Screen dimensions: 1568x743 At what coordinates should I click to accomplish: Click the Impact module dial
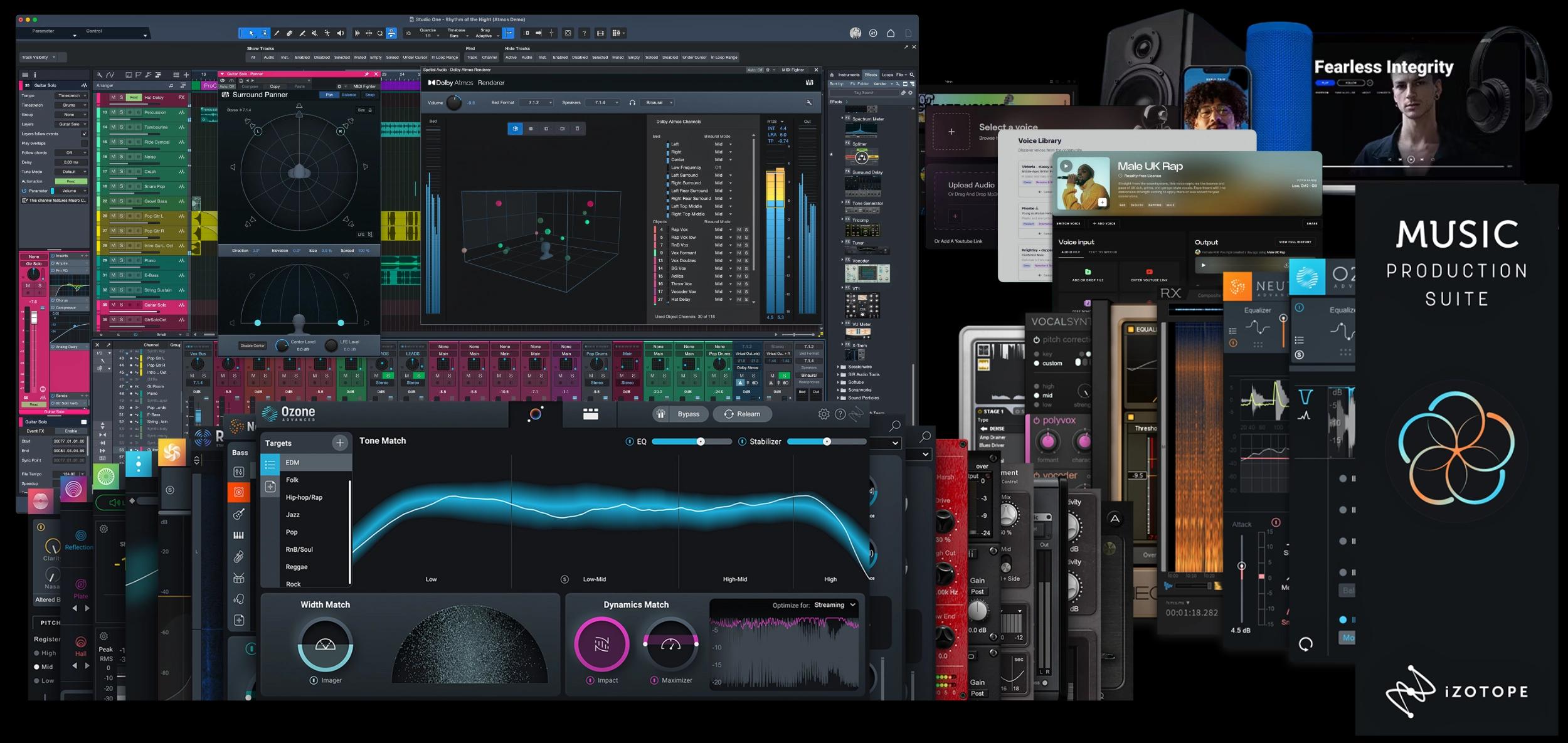click(x=601, y=645)
